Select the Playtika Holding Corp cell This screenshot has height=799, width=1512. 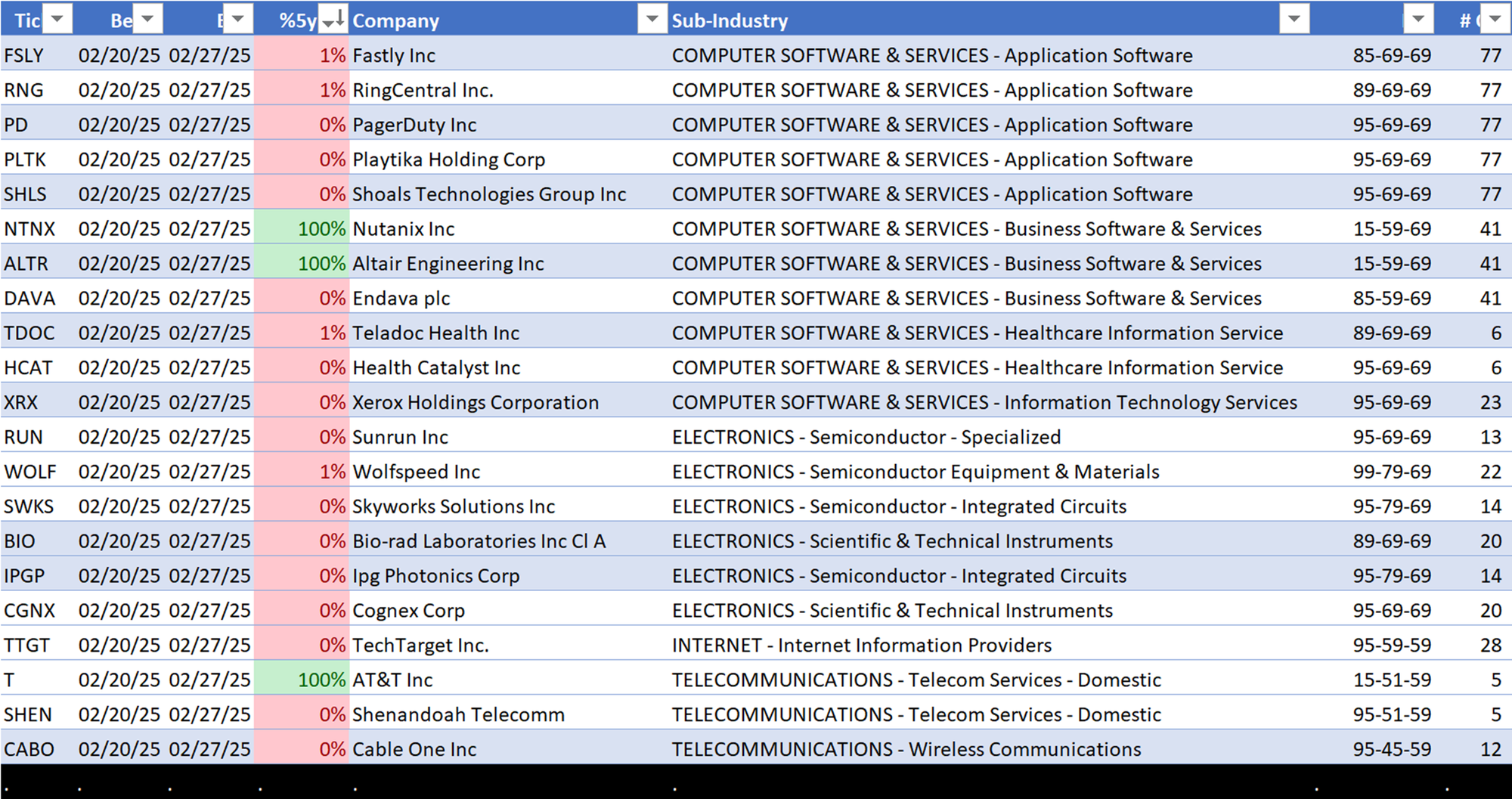tap(509, 159)
